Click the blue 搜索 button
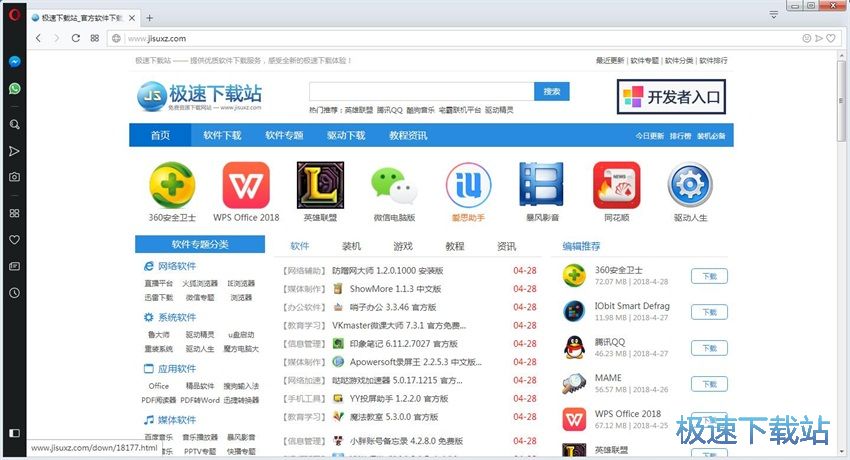 pos(552,92)
